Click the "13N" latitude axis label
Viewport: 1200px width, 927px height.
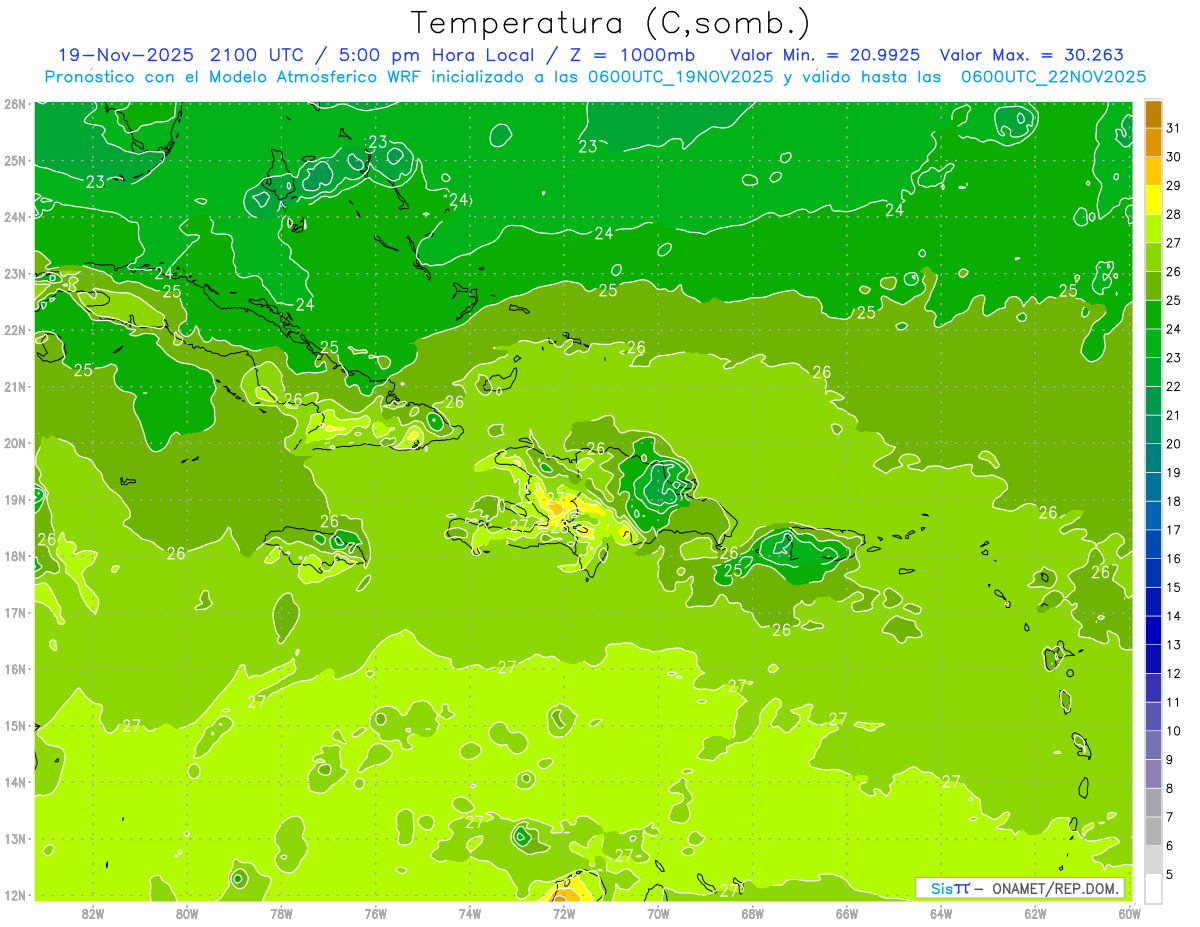click(15, 838)
